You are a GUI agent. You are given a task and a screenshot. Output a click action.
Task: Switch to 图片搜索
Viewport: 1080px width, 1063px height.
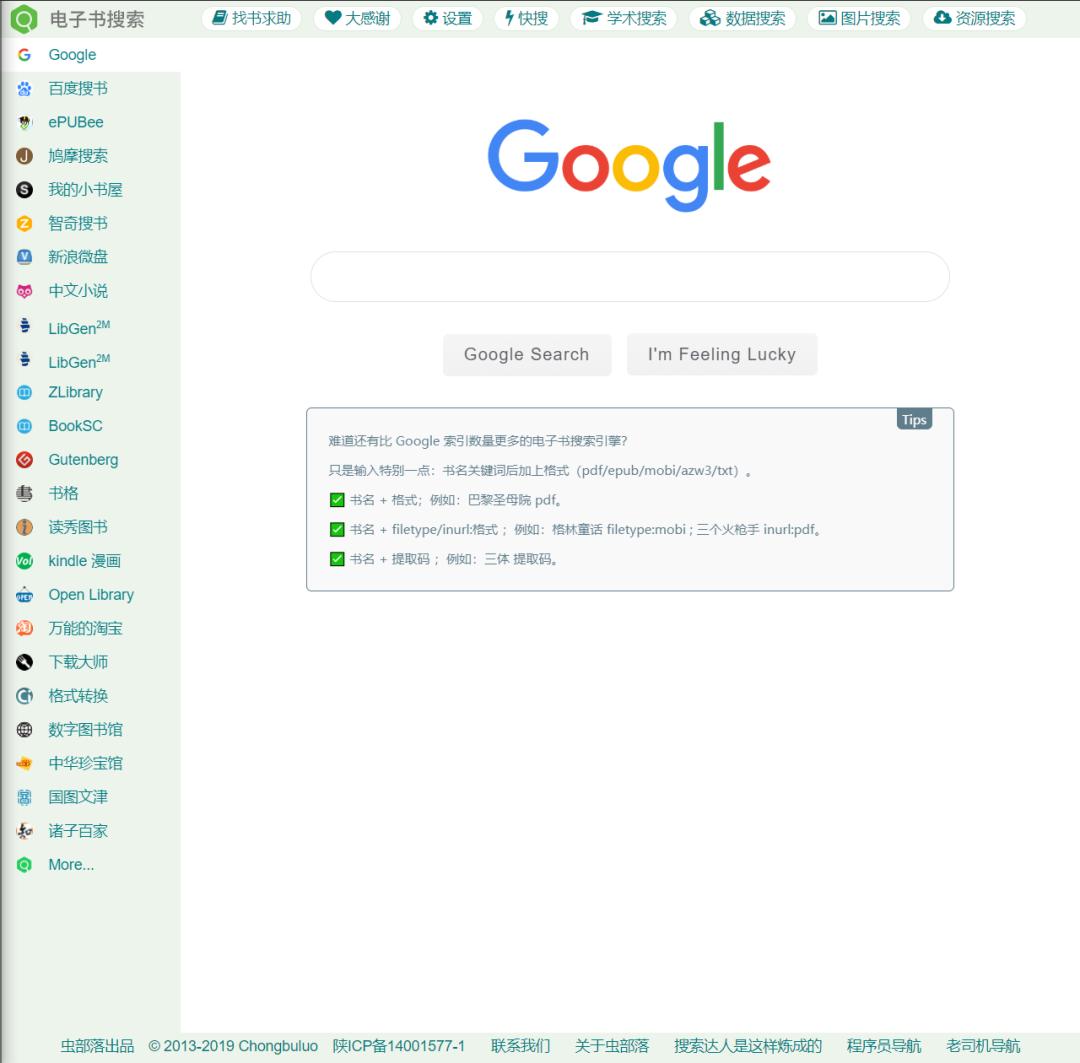tap(859, 18)
